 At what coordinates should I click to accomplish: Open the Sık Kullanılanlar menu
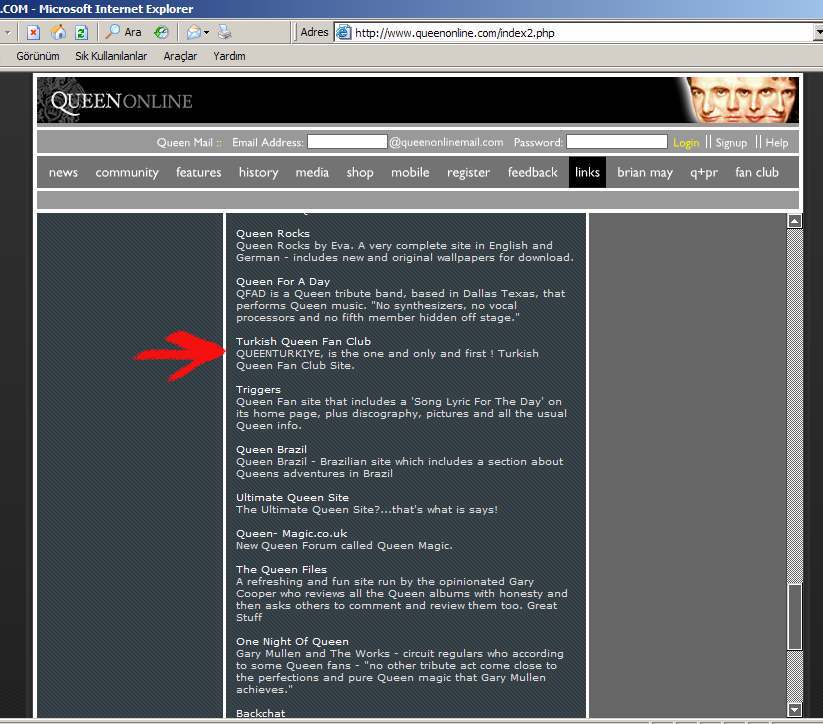coord(111,56)
